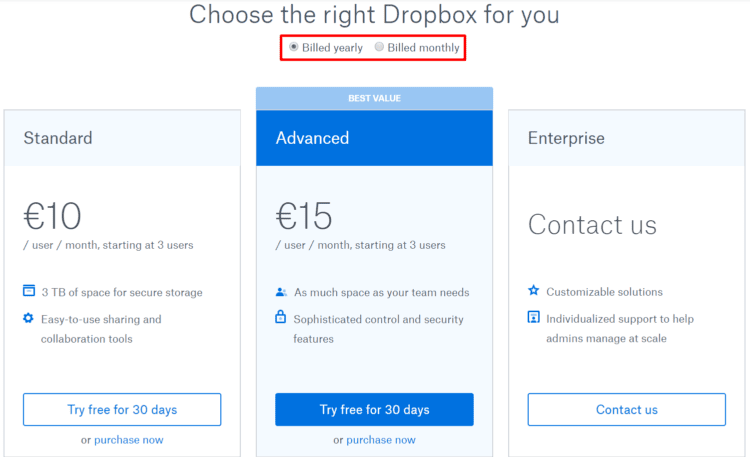The width and height of the screenshot is (750, 457).
Task: Click the storage icon beside 3 TB of space
Action: (29, 290)
